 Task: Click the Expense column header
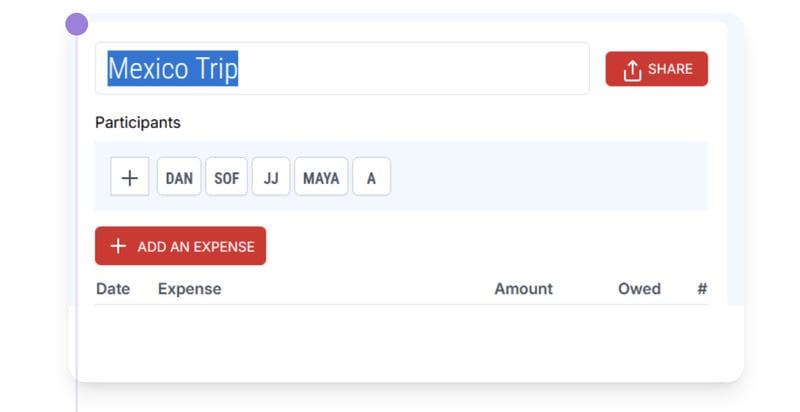click(x=189, y=289)
